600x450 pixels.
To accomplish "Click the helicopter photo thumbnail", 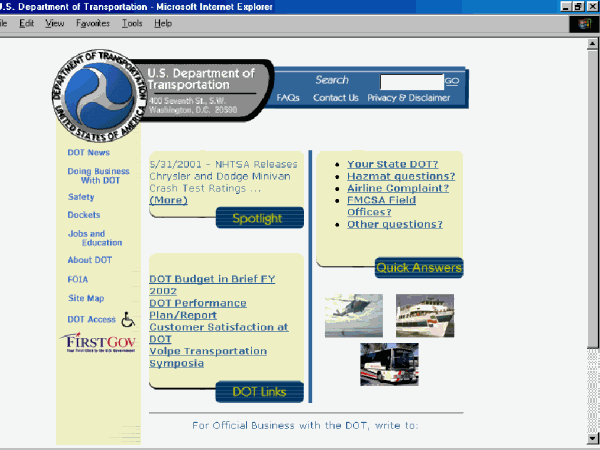I will point(353,315).
